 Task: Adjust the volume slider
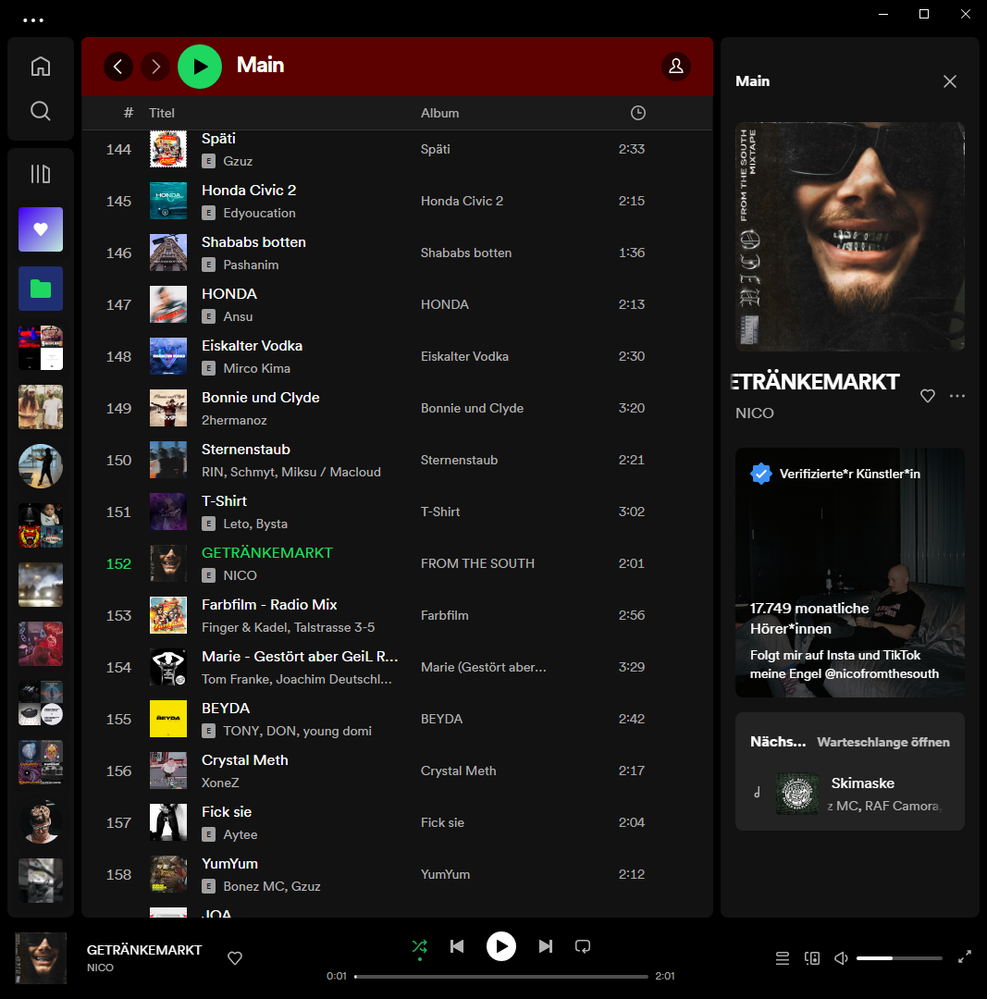tap(899, 958)
